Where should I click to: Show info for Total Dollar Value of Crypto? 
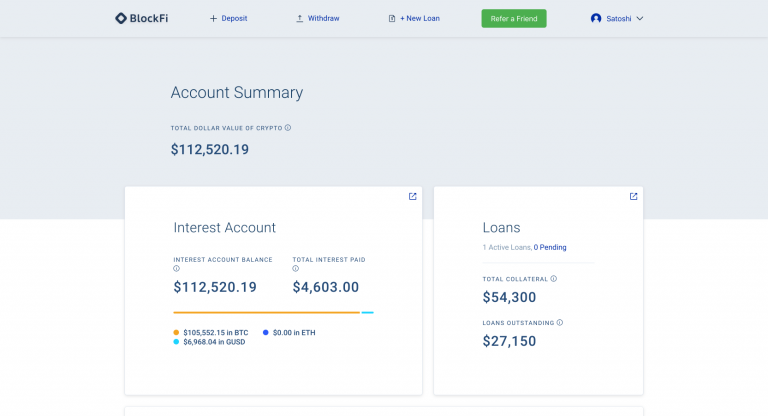288,128
